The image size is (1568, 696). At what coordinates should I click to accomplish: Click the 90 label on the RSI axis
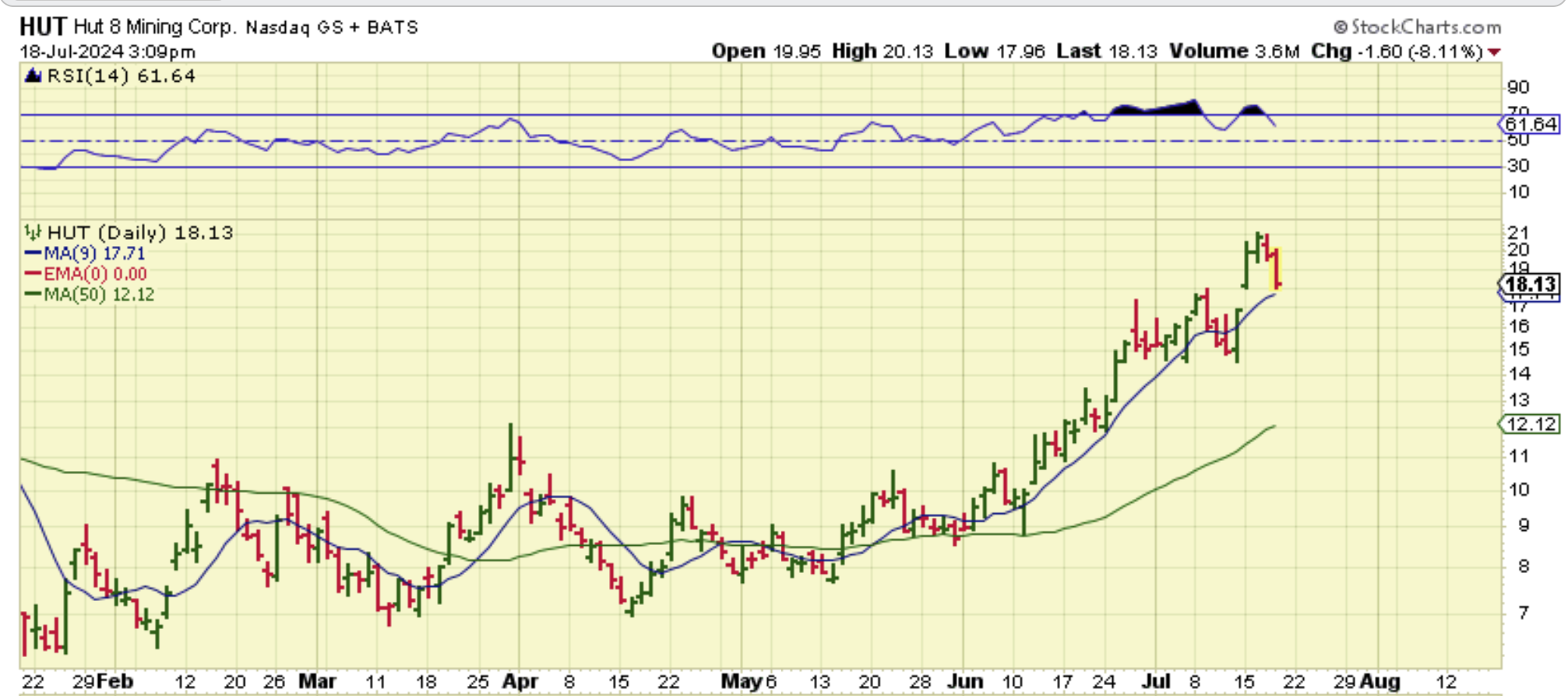(1518, 87)
